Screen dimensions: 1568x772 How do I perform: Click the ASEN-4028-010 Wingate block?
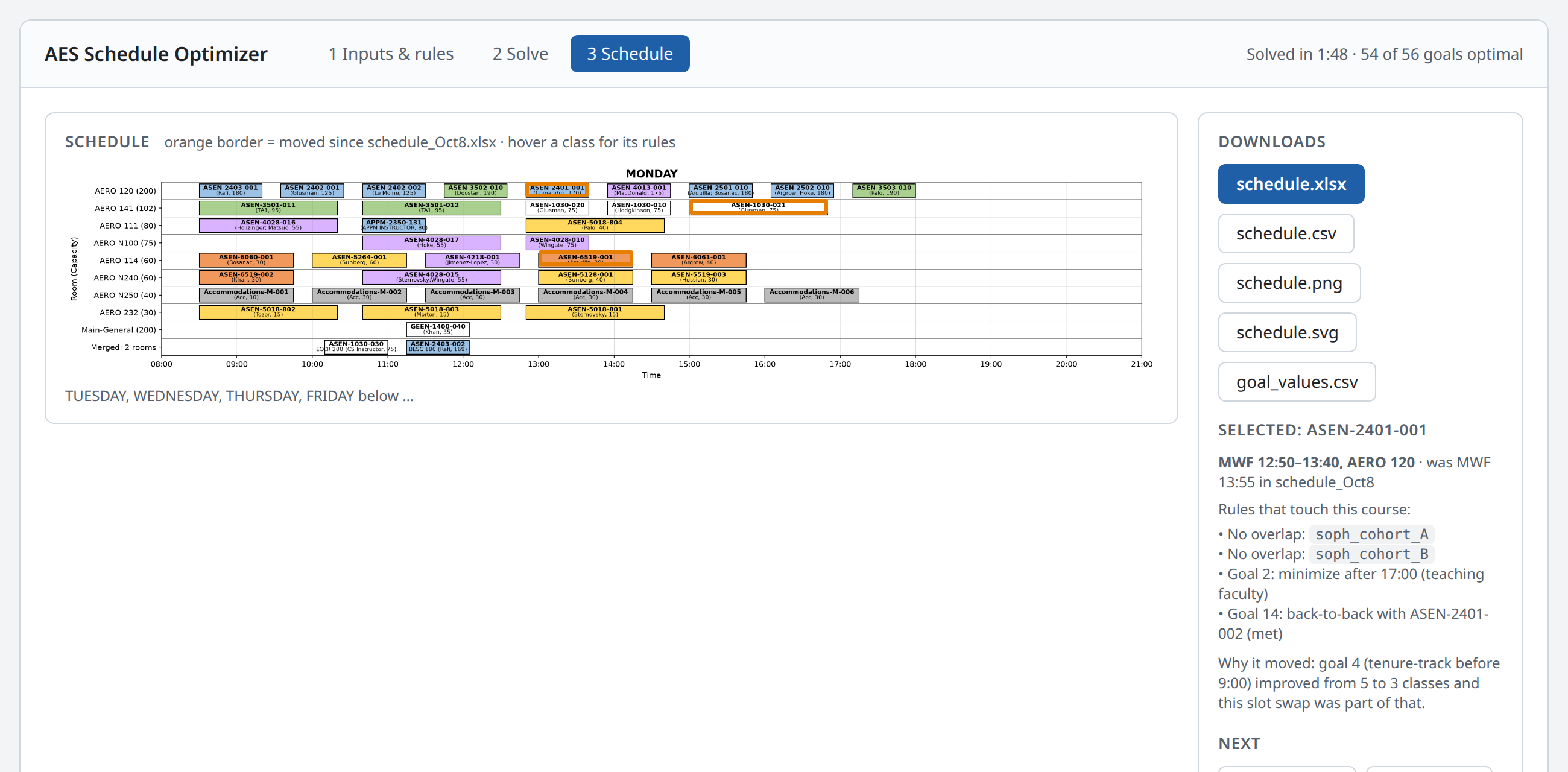click(557, 242)
